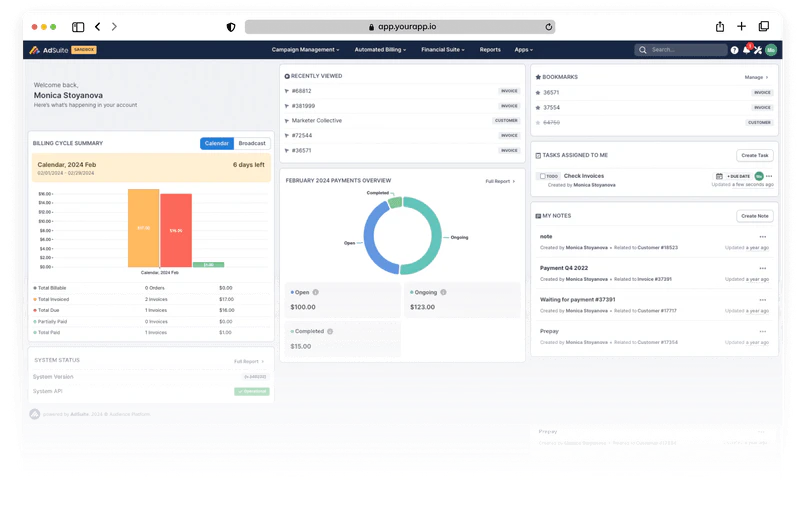This screenshot has width=800, height=529.
Task: Click the Create Task button
Action: (755, 156)
